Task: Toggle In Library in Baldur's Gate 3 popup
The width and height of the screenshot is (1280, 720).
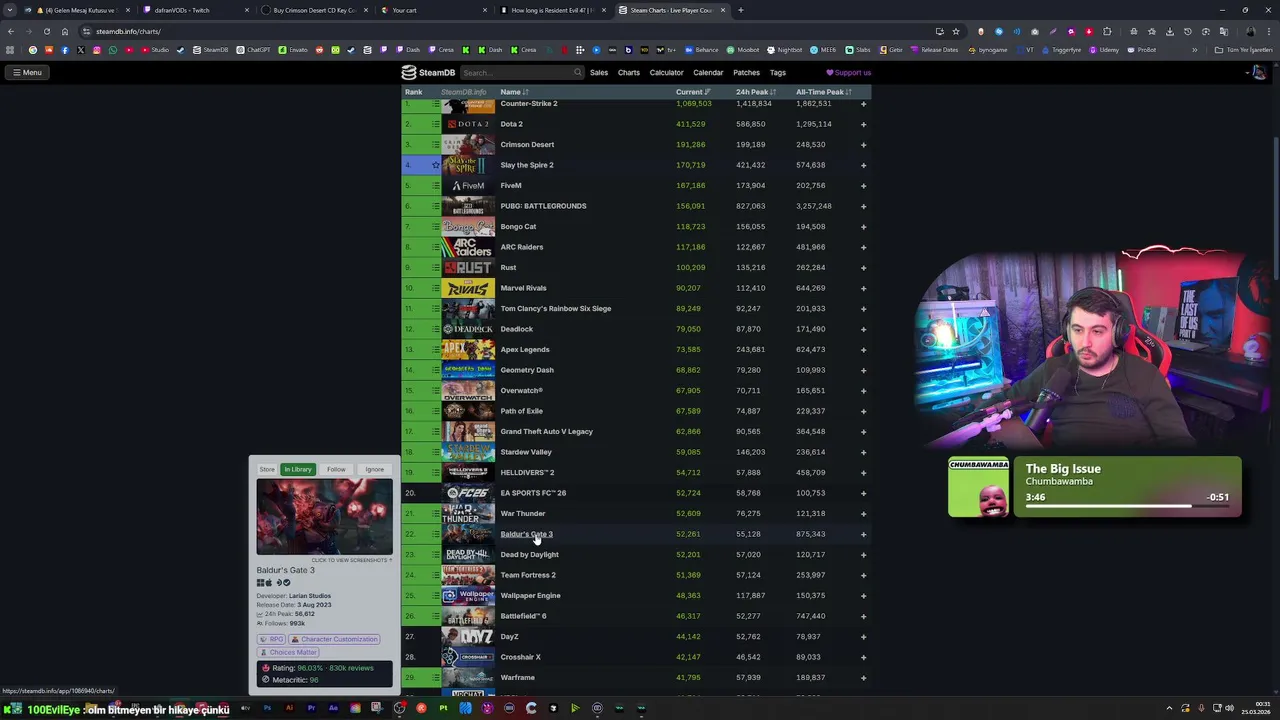Action: pos(298,469)
